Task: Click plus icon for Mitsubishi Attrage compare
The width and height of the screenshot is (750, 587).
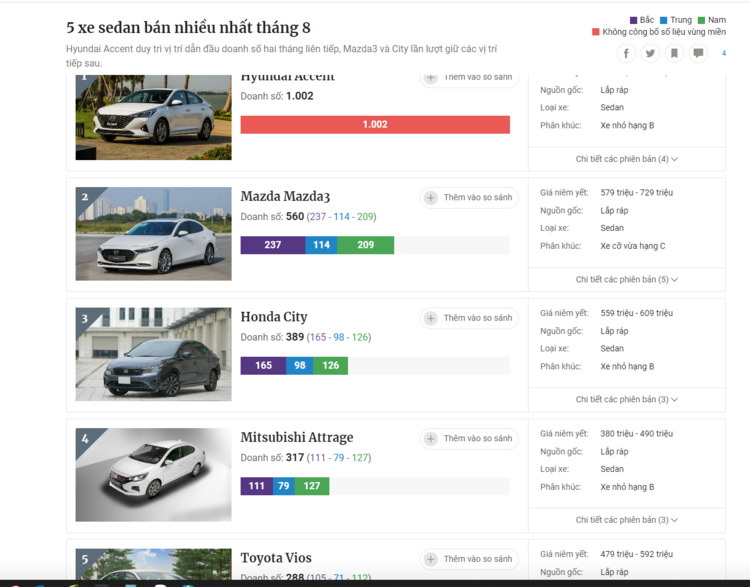Action: point(430,439)
